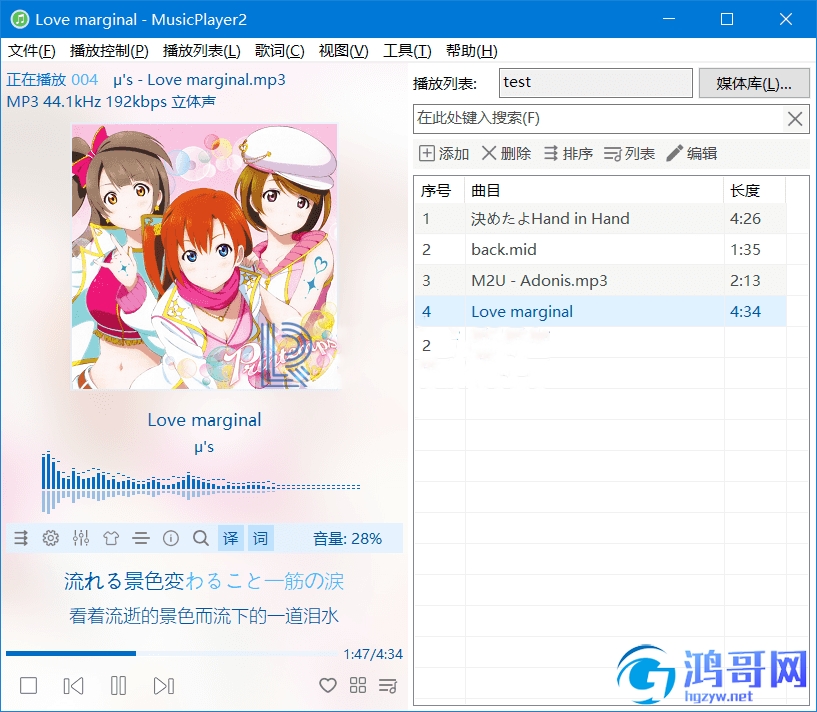Viewport: 817px width, 712px height.
Task: Open the 文件(F) menu
Action: [x=32, y=51]
